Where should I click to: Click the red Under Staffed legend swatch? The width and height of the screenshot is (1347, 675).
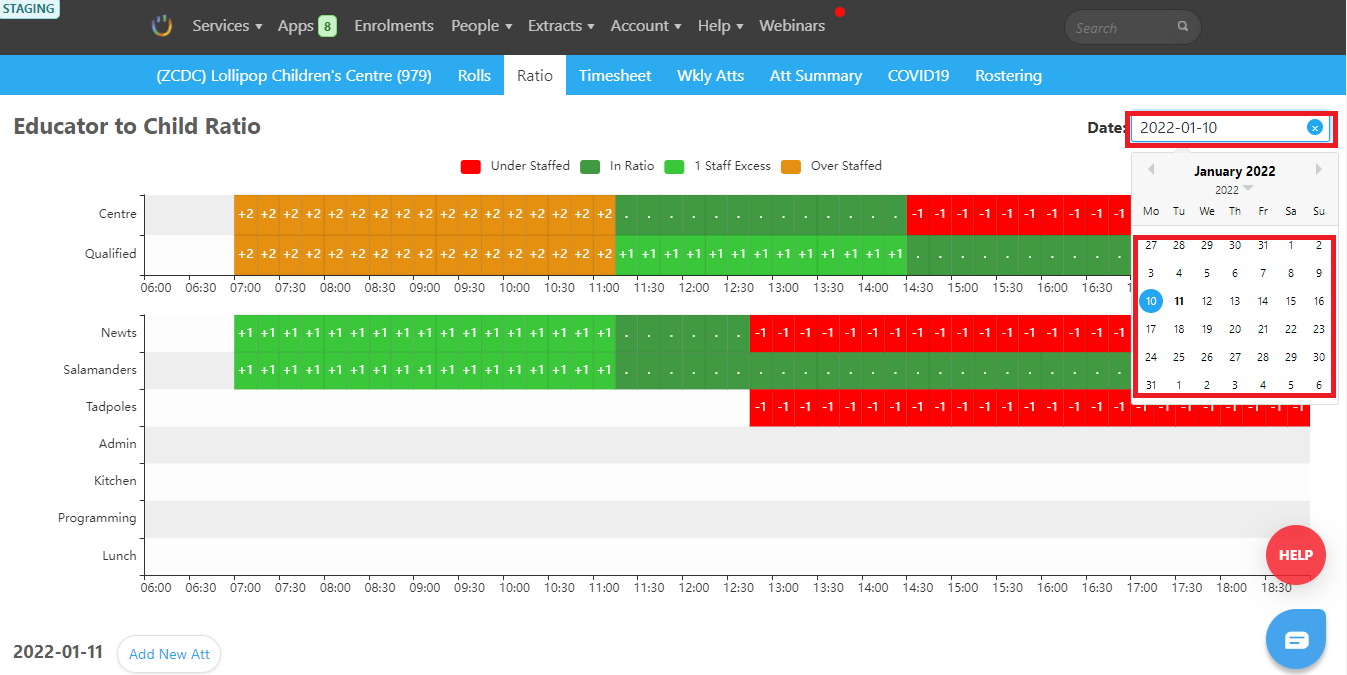click(471, 166)
